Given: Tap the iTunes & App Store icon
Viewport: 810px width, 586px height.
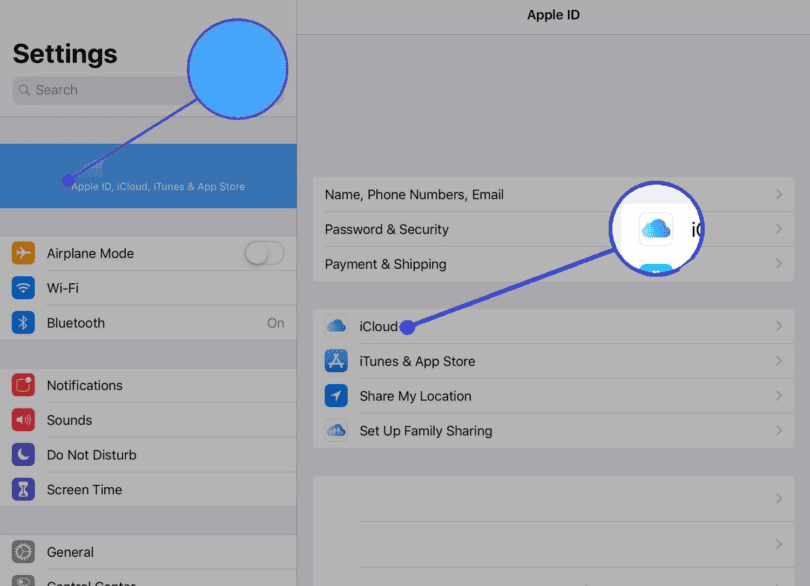Looking at the screenshot, I should click(336, 361).
